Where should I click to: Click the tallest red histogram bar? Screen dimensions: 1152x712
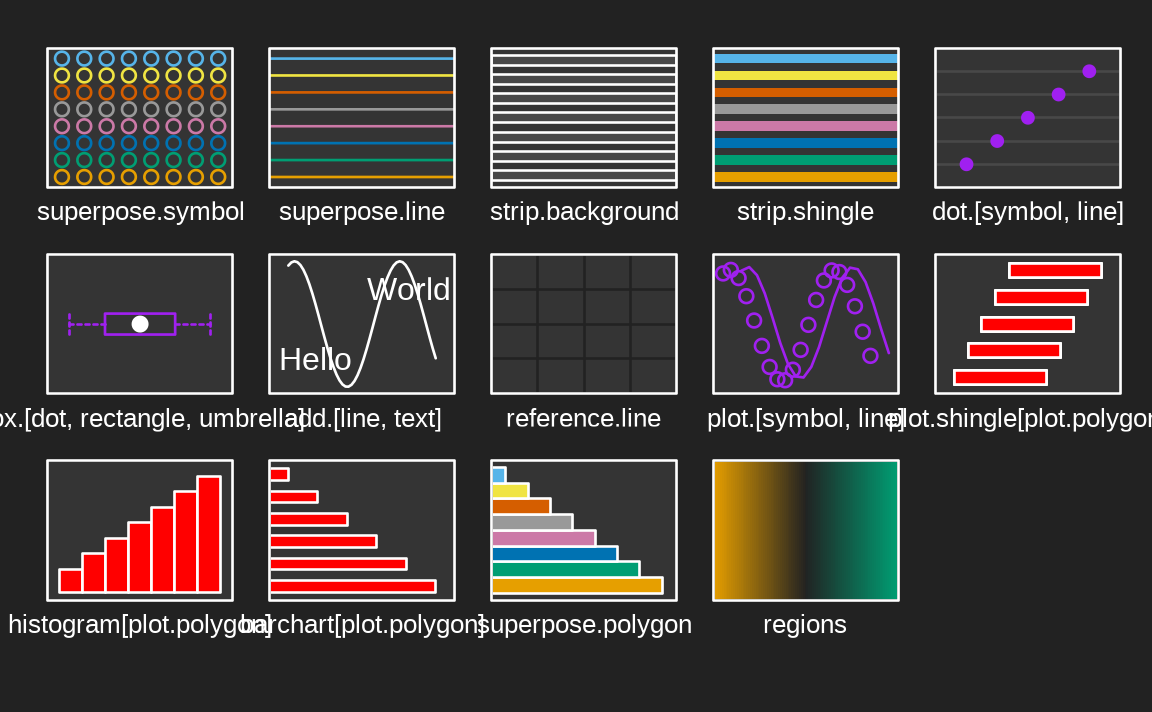(x=209, y=535)
